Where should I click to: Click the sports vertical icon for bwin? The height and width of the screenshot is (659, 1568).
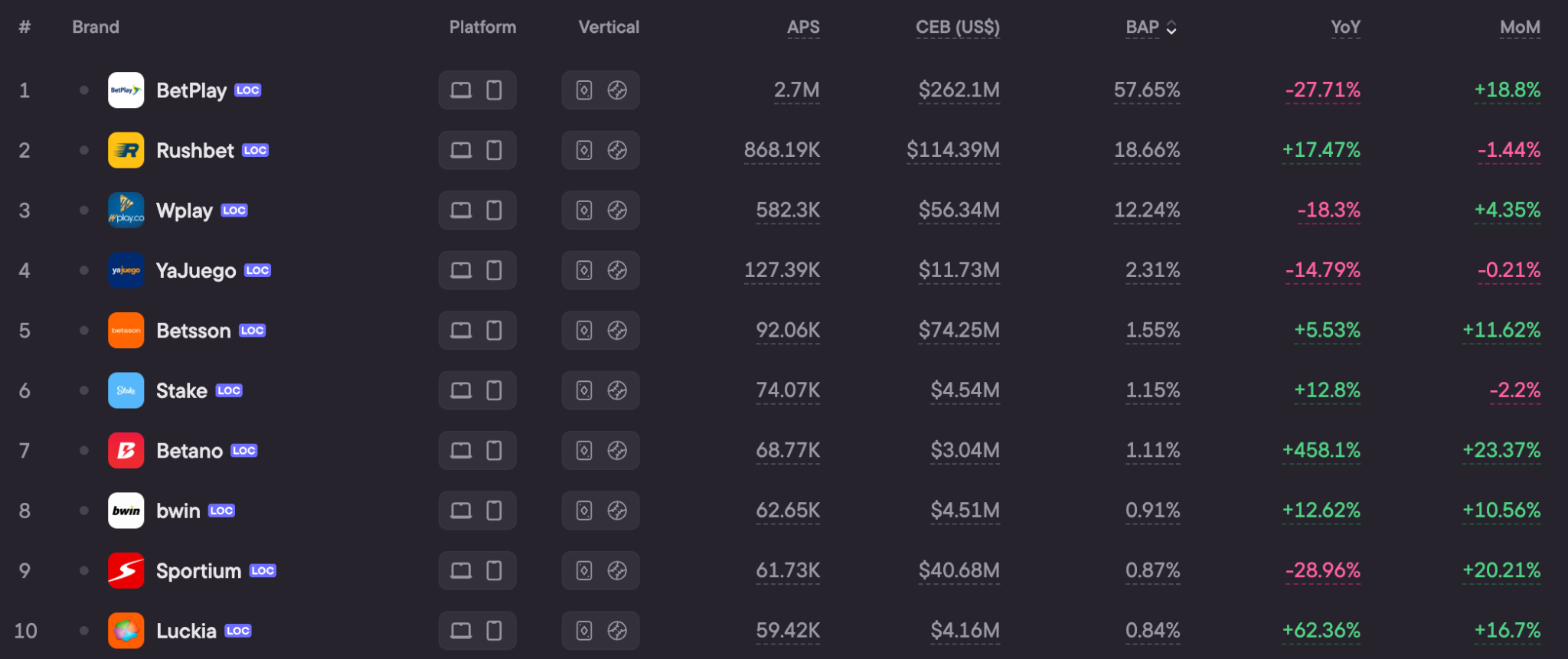[618, 511]
